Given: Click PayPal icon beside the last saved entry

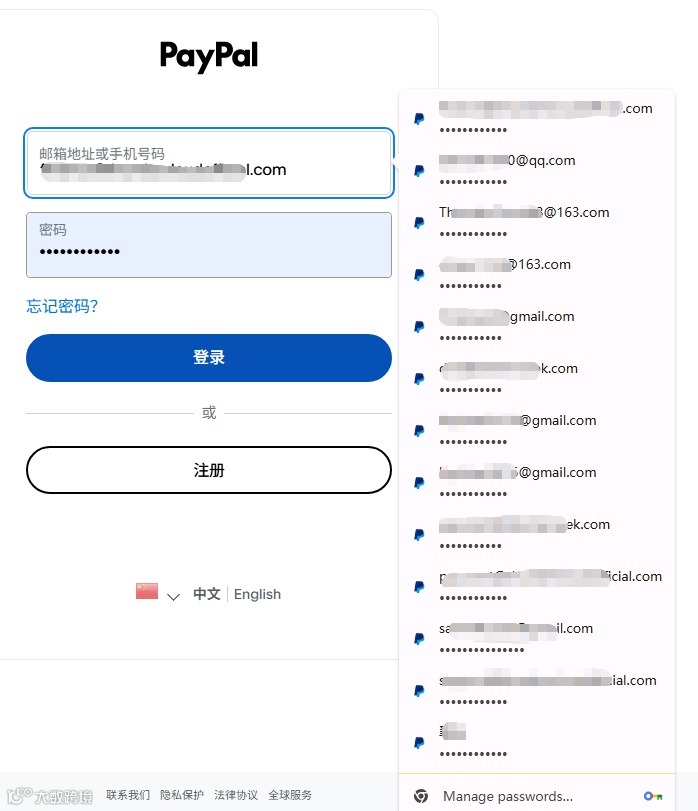Looking at the screenshot, I should (x=419, y=743).
